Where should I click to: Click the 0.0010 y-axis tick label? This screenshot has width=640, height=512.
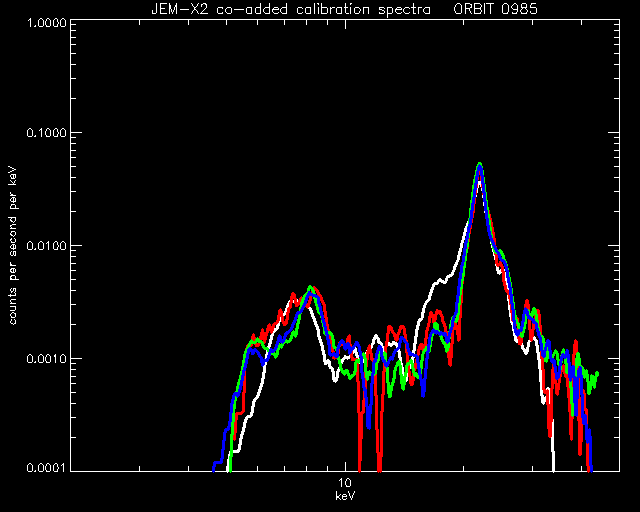point(46,359)
